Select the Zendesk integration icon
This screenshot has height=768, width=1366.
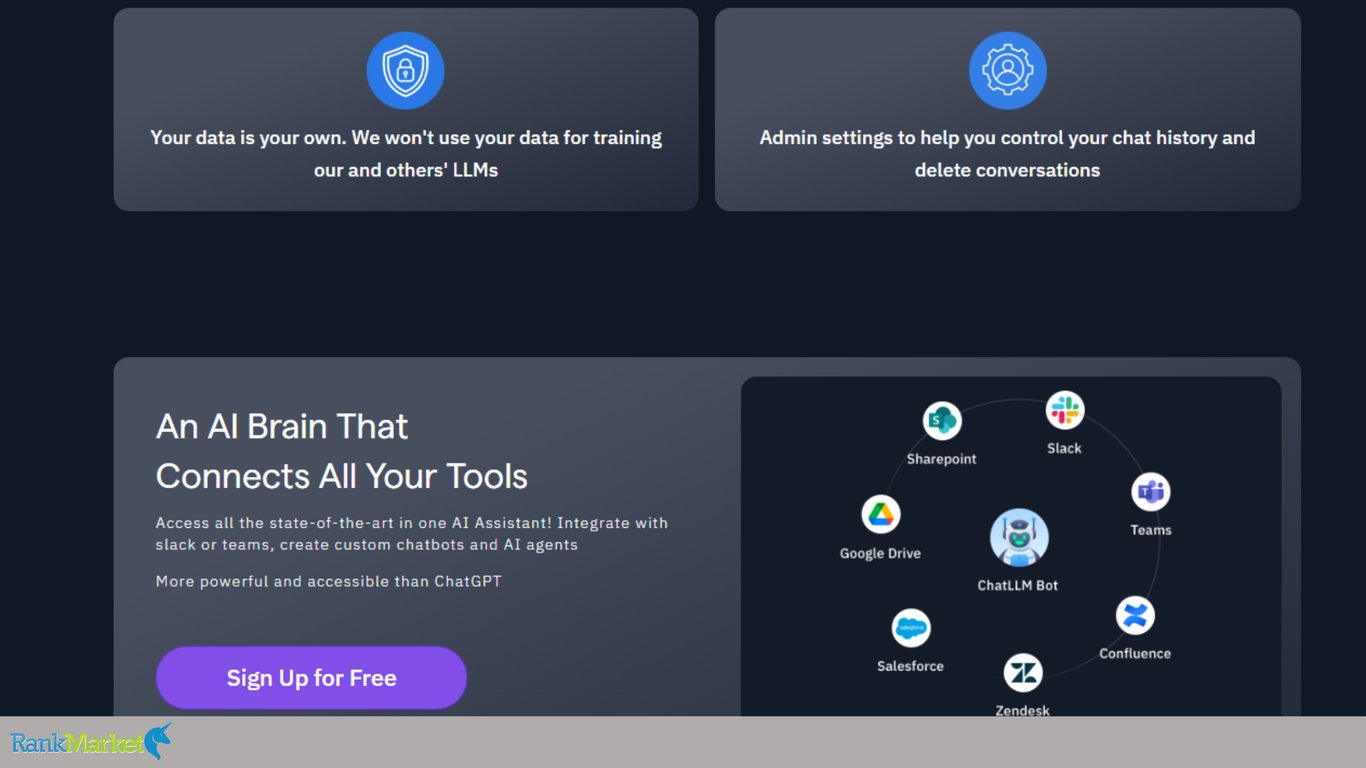[1023, 673]
